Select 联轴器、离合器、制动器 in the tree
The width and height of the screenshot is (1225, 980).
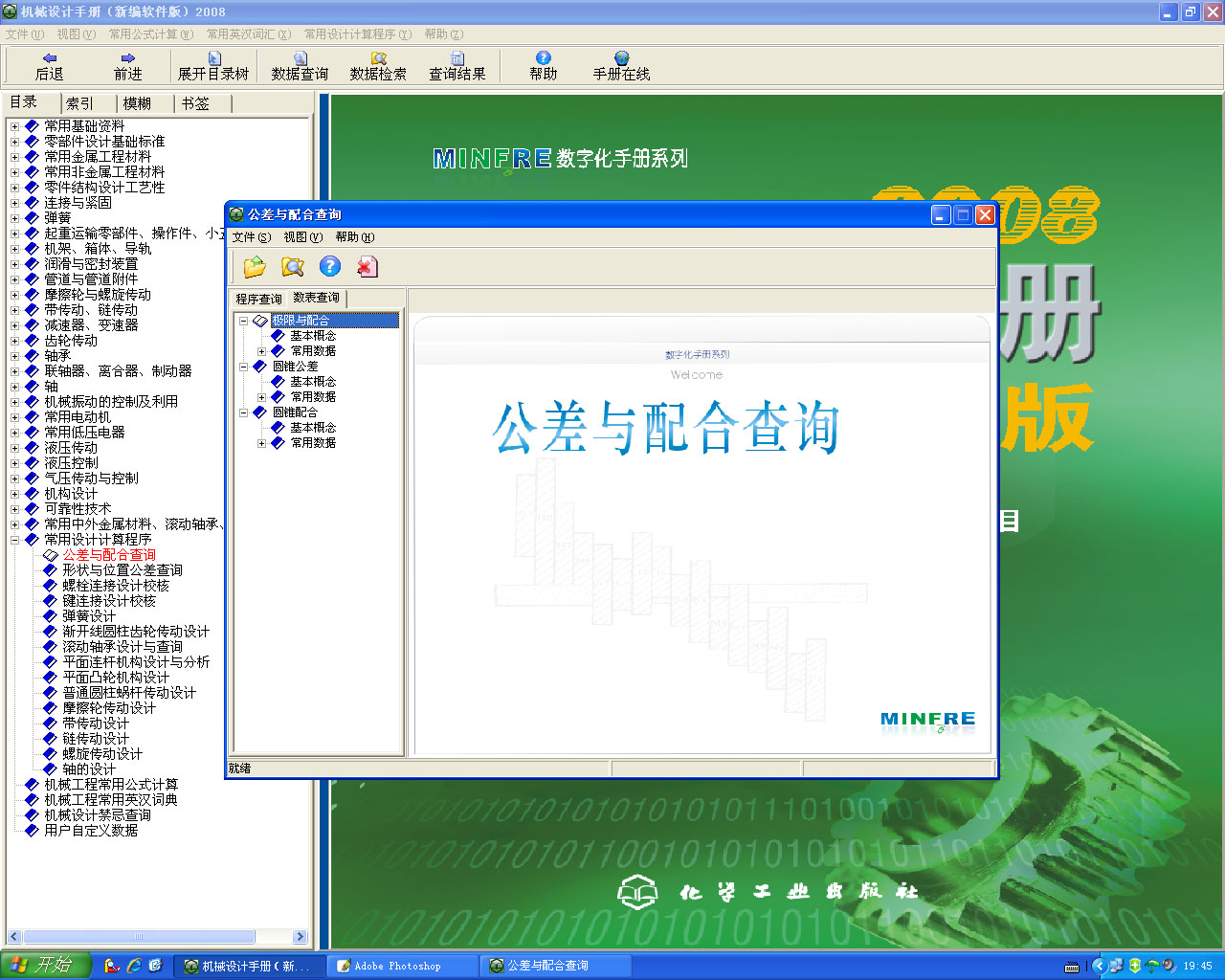(118, 371)
